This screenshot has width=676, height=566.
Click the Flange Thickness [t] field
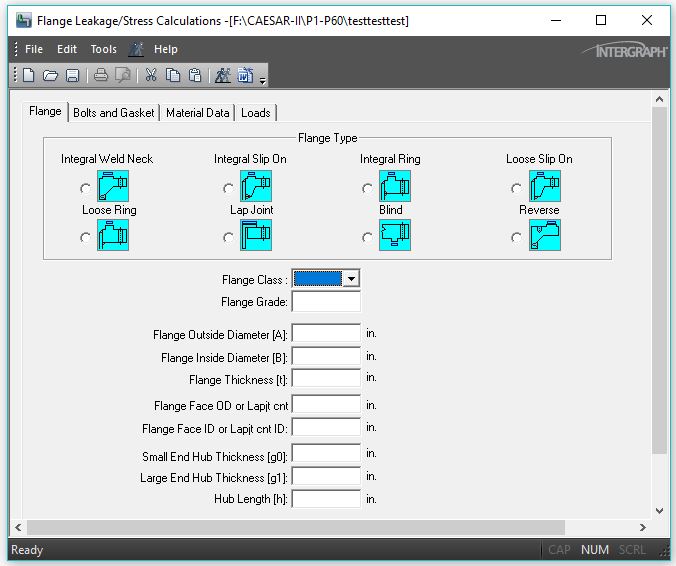pyautogui.click(x=326, y=378)
